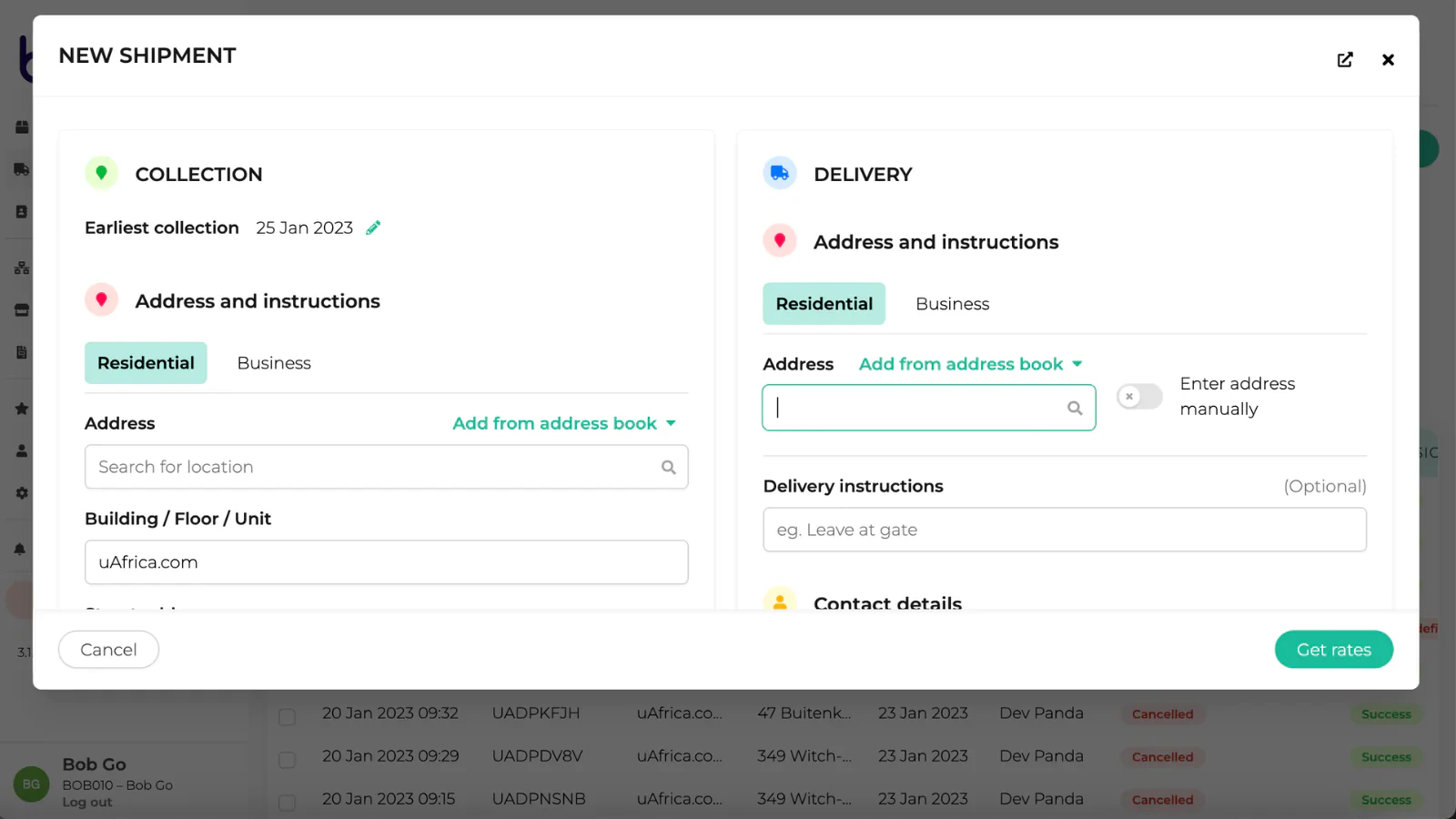The width and height of the screenshot is (1456, 819).
Task: Select Business tab under Delivery
Action: [952, 304]
